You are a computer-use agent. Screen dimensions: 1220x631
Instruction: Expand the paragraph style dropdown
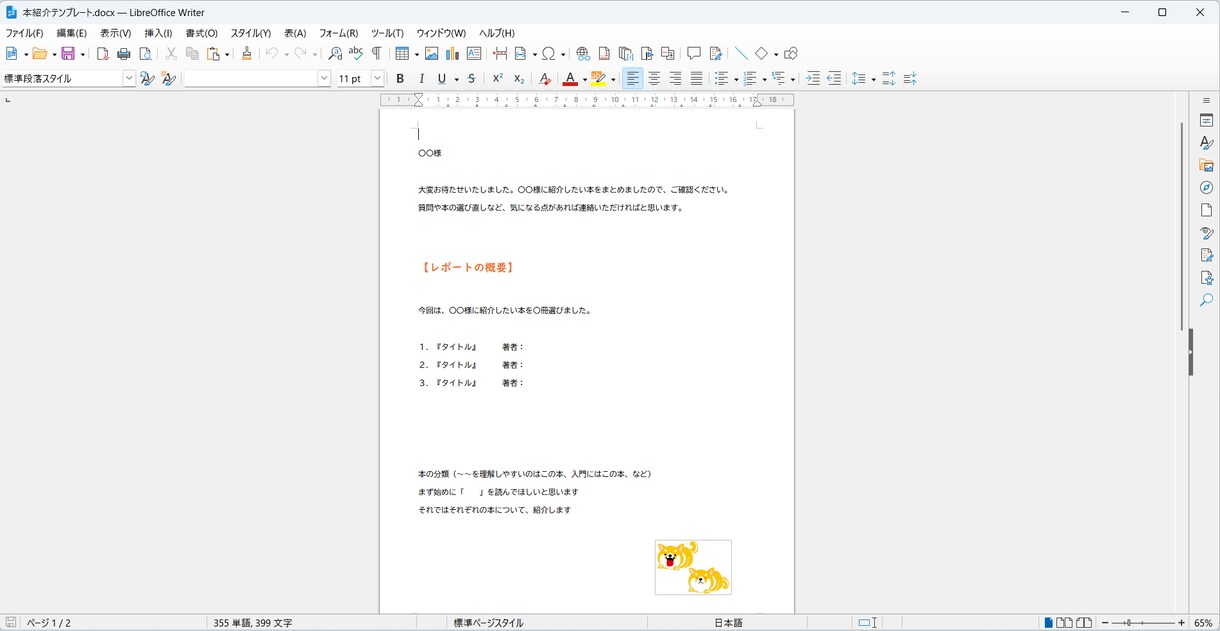tap(129, 79)
